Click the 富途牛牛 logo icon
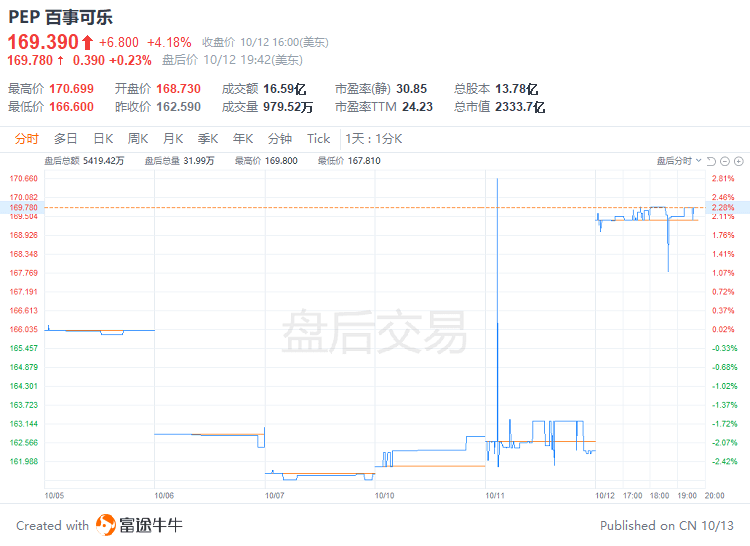Image resolution: width=750 pixels, height=546 pixels. 106,525
